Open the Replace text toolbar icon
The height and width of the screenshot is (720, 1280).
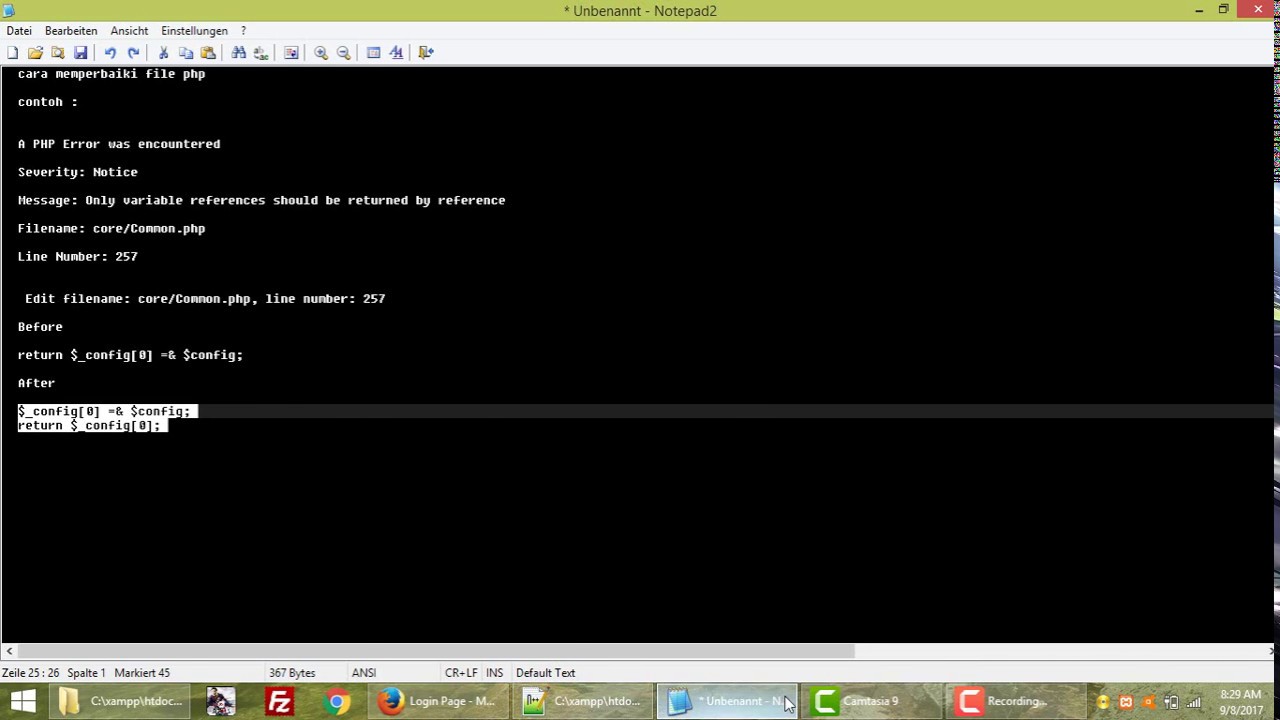[261, 53]
